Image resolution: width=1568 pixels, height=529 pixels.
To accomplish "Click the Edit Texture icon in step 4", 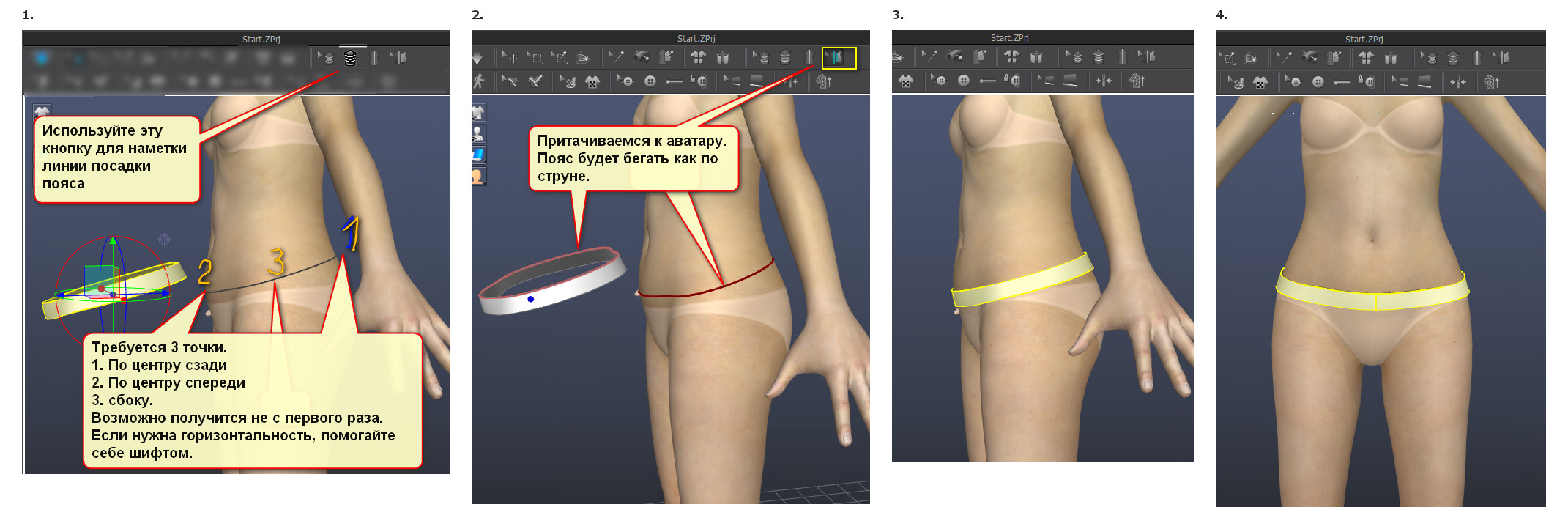I will [1236, 82].
